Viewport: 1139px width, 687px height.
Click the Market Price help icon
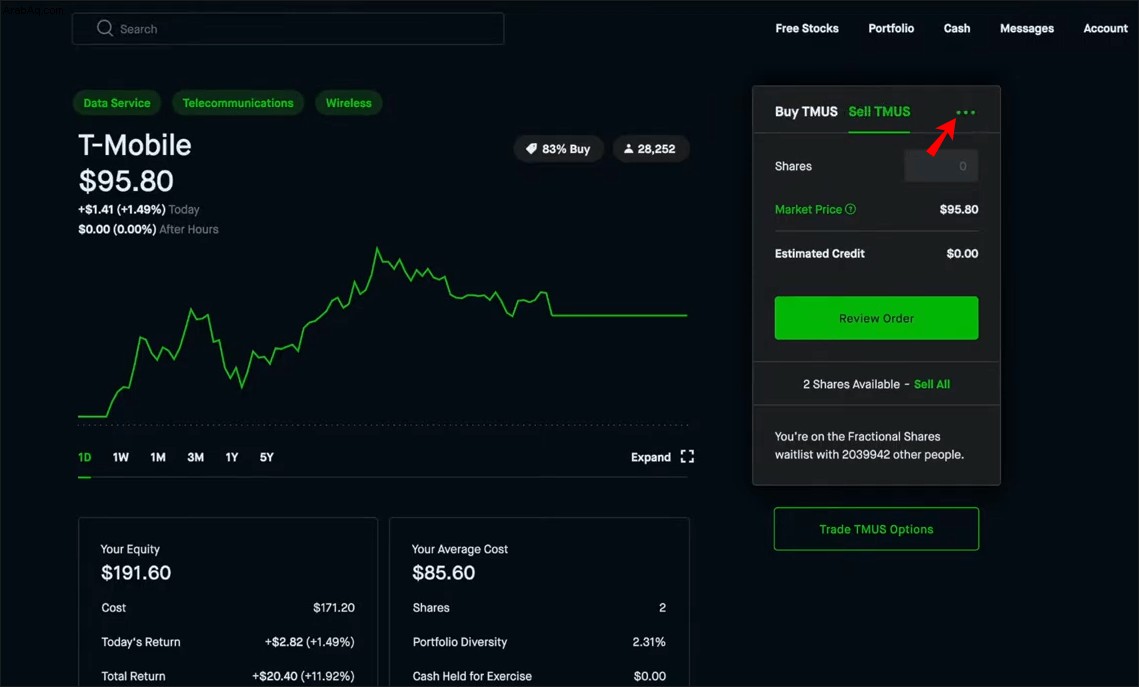tap(851, 209)
